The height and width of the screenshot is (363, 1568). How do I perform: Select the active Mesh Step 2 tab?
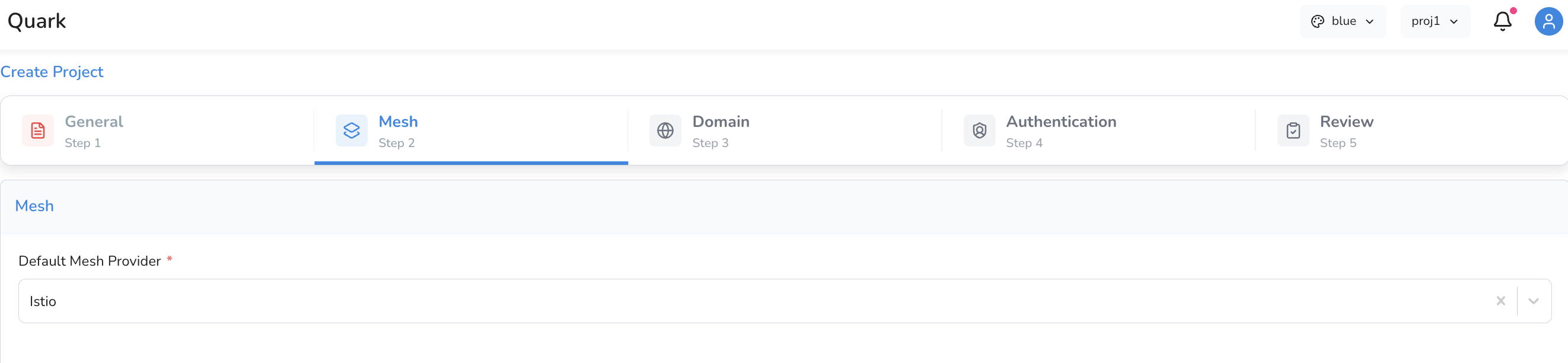coord(471,130)
